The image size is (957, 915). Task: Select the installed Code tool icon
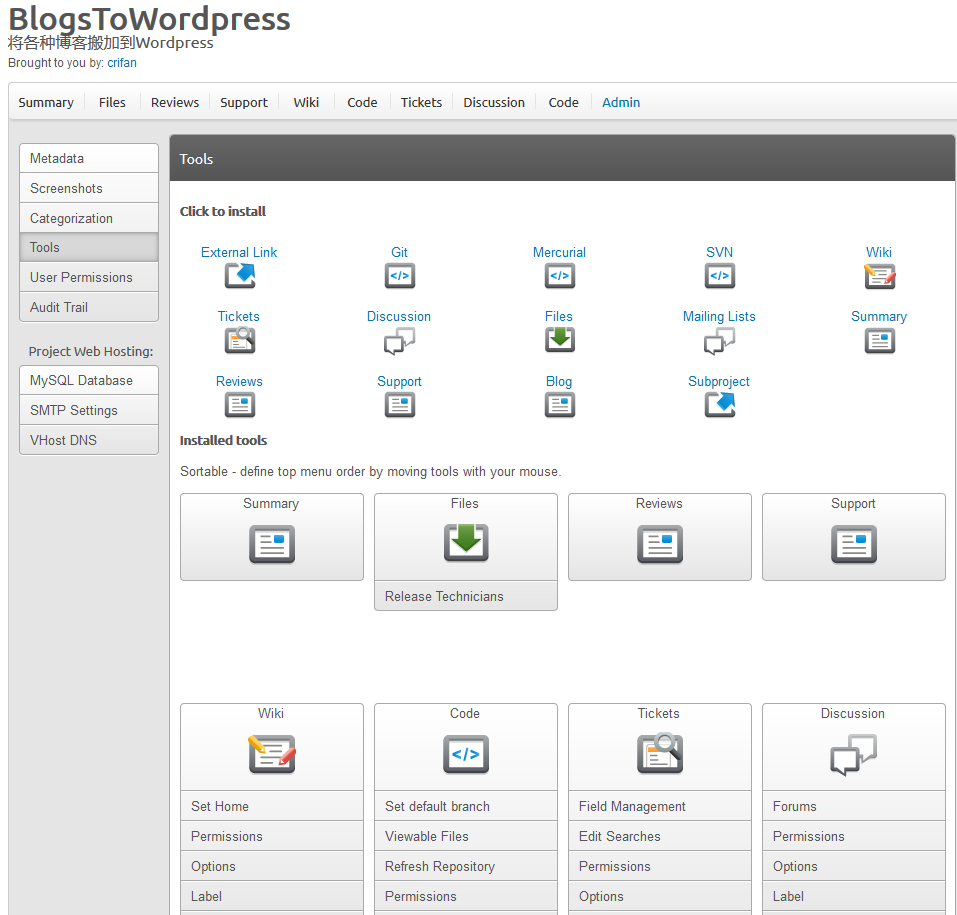[466, 754]
